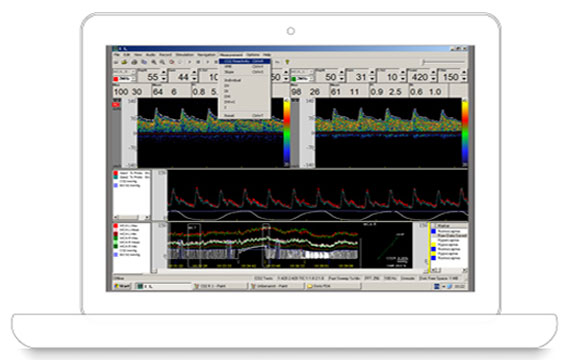Click the Windows Start button

point(122,286)
